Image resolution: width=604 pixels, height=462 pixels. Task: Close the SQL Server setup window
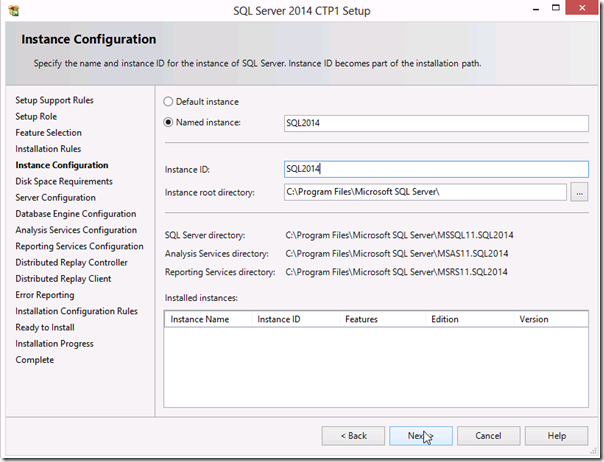(x=582, y=8)
